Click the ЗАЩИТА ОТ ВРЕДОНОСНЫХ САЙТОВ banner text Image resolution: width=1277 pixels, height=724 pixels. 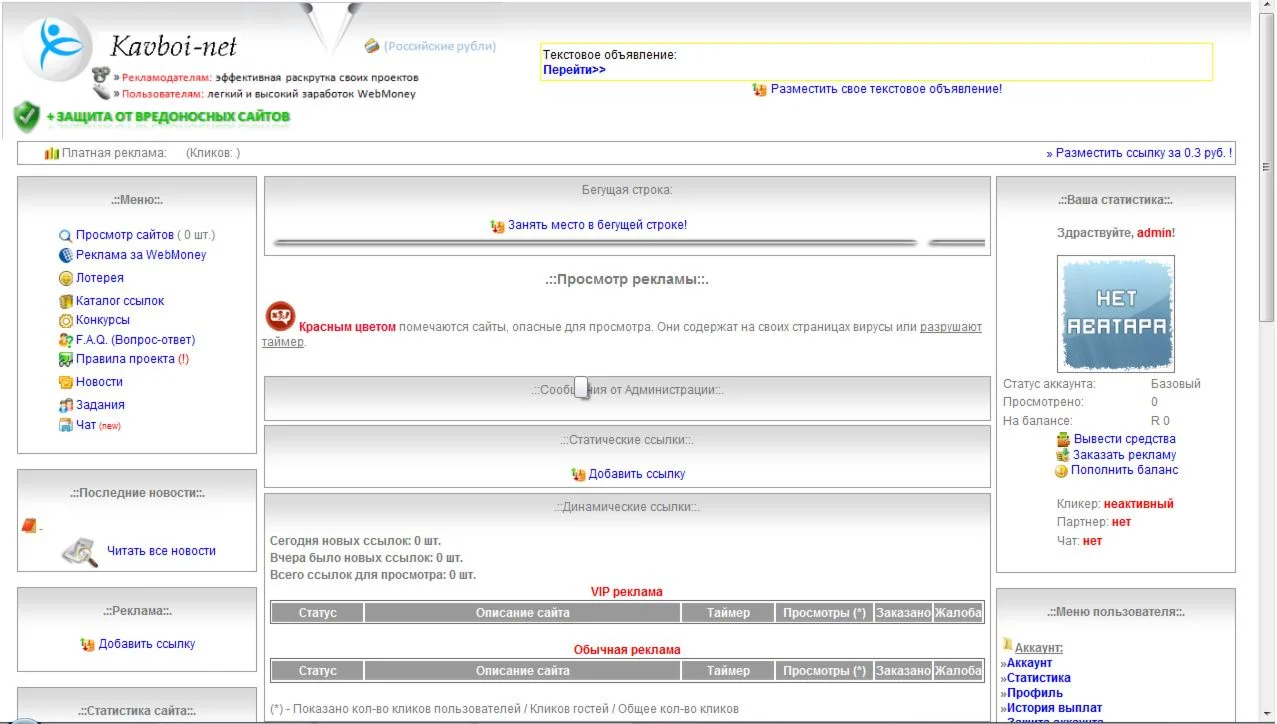tap(168, 117)
